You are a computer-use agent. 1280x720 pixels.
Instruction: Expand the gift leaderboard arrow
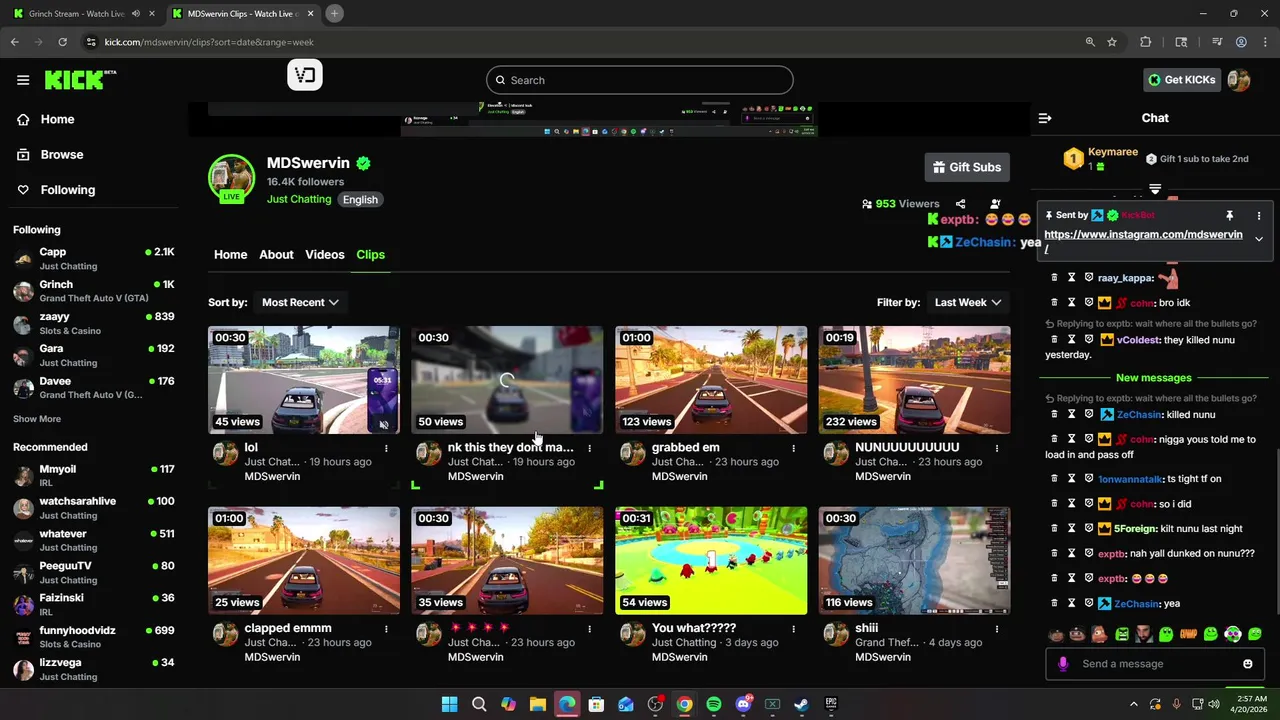(x=1155, y=189)
